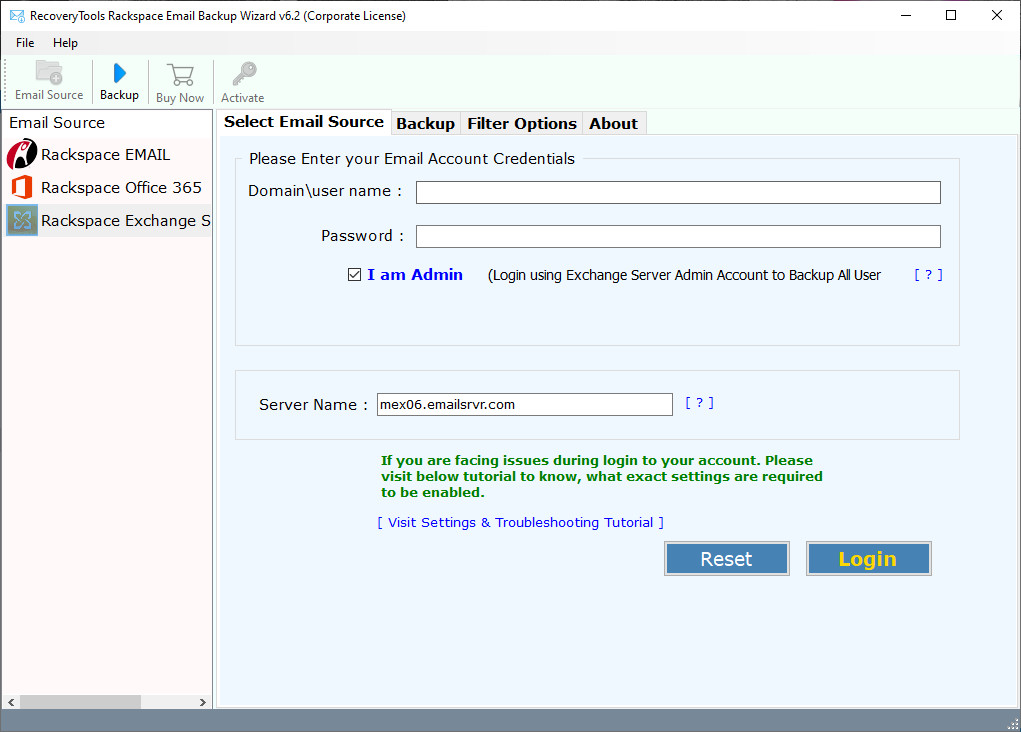Uncheck the I am Admin checkbox
Viewport: 1021px width, 732px height.
point(354,275)
